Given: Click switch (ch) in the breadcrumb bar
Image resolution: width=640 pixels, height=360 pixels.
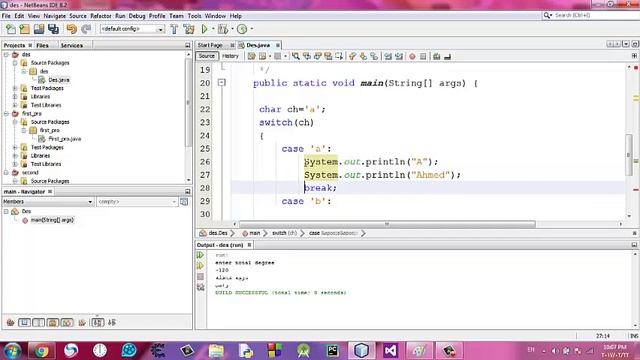Looking at the screenshot, I should click(x=284, y=233).
